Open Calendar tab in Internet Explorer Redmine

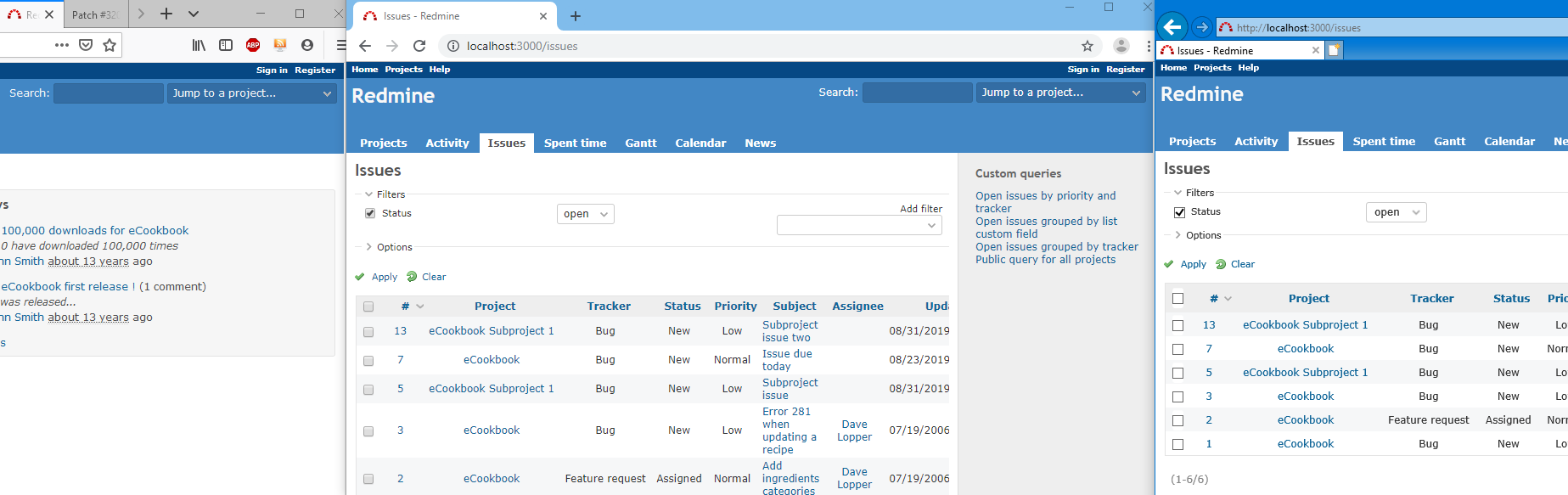click(x=1509, y=141)
